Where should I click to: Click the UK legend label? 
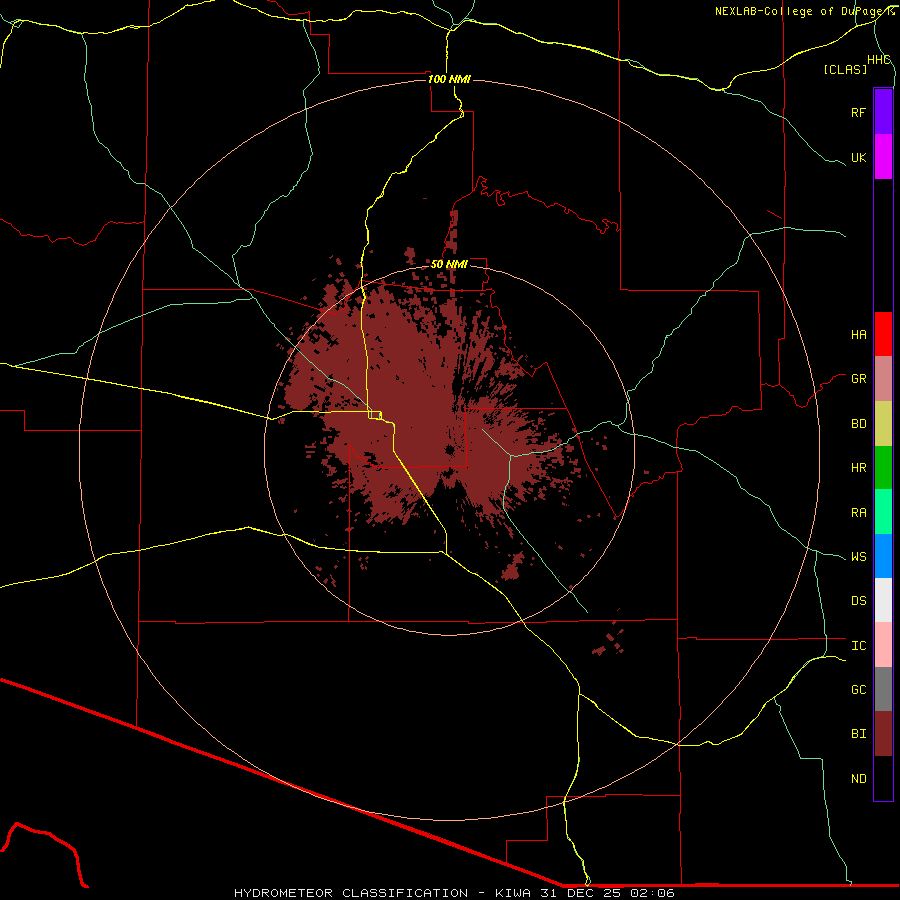(x=858, y=157)
